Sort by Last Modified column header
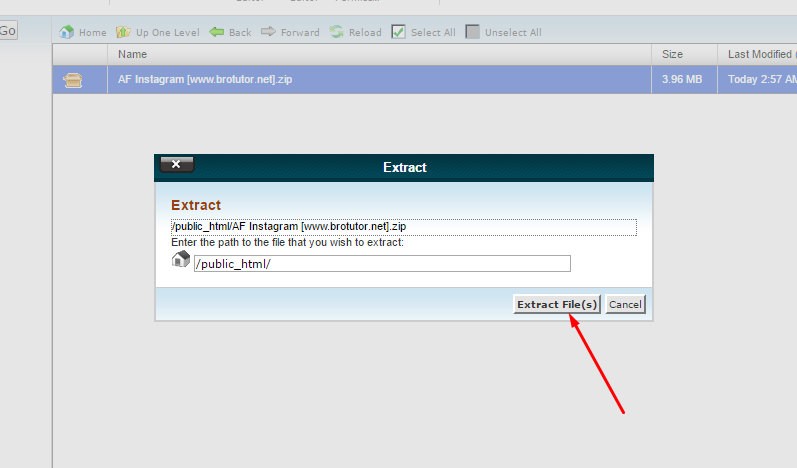Image resolution: width=797 pixels, height=468 pixels. tap(759, 54)
